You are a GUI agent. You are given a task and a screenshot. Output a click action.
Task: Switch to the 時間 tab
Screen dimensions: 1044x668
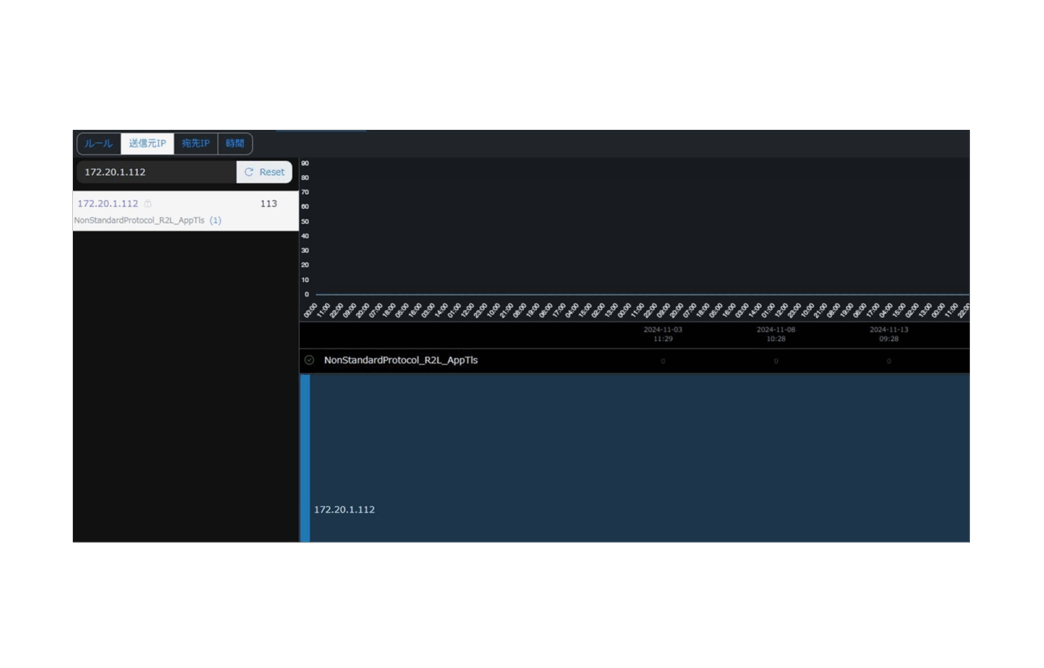tap(235, 144)
